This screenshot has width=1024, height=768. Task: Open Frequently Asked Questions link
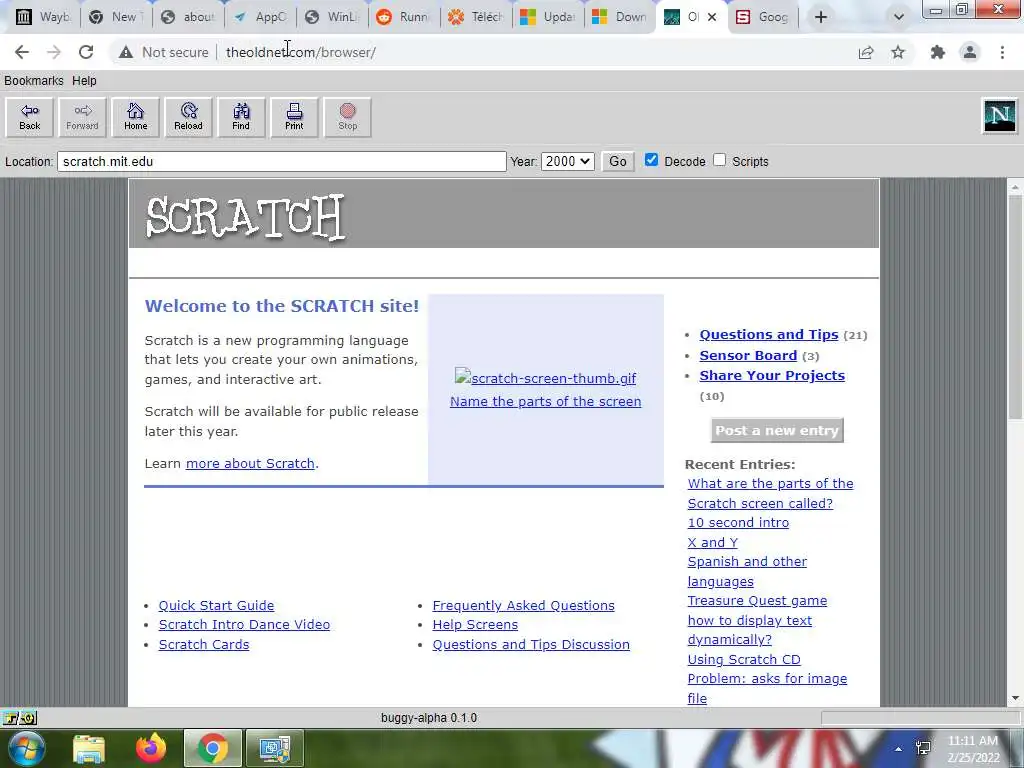(x=523, y=605)
